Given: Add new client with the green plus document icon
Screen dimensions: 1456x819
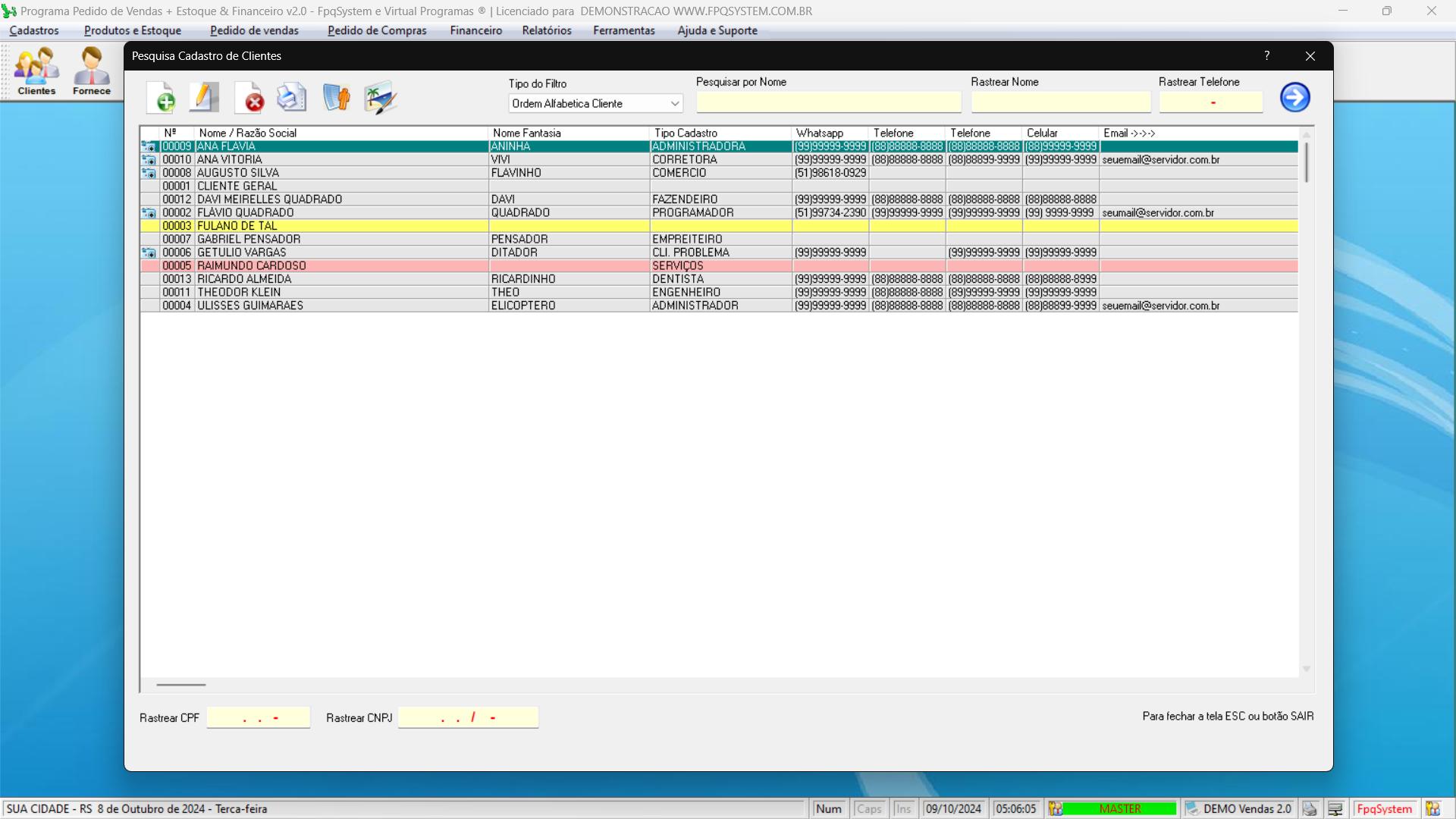Looking at the screenshot, I should click(x=161, y=98).
